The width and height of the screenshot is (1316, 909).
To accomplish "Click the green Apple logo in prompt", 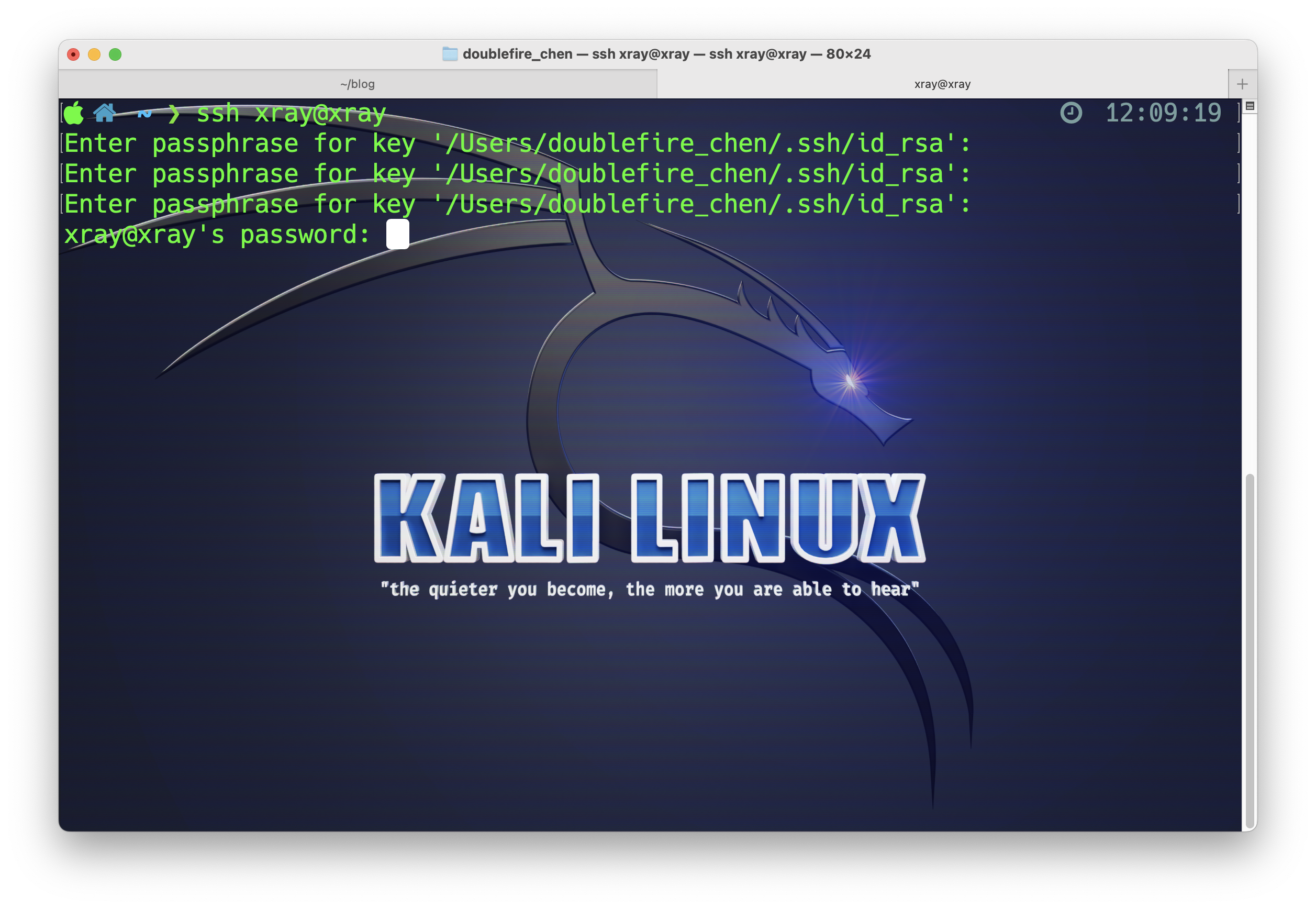I will tap(74, 113).
